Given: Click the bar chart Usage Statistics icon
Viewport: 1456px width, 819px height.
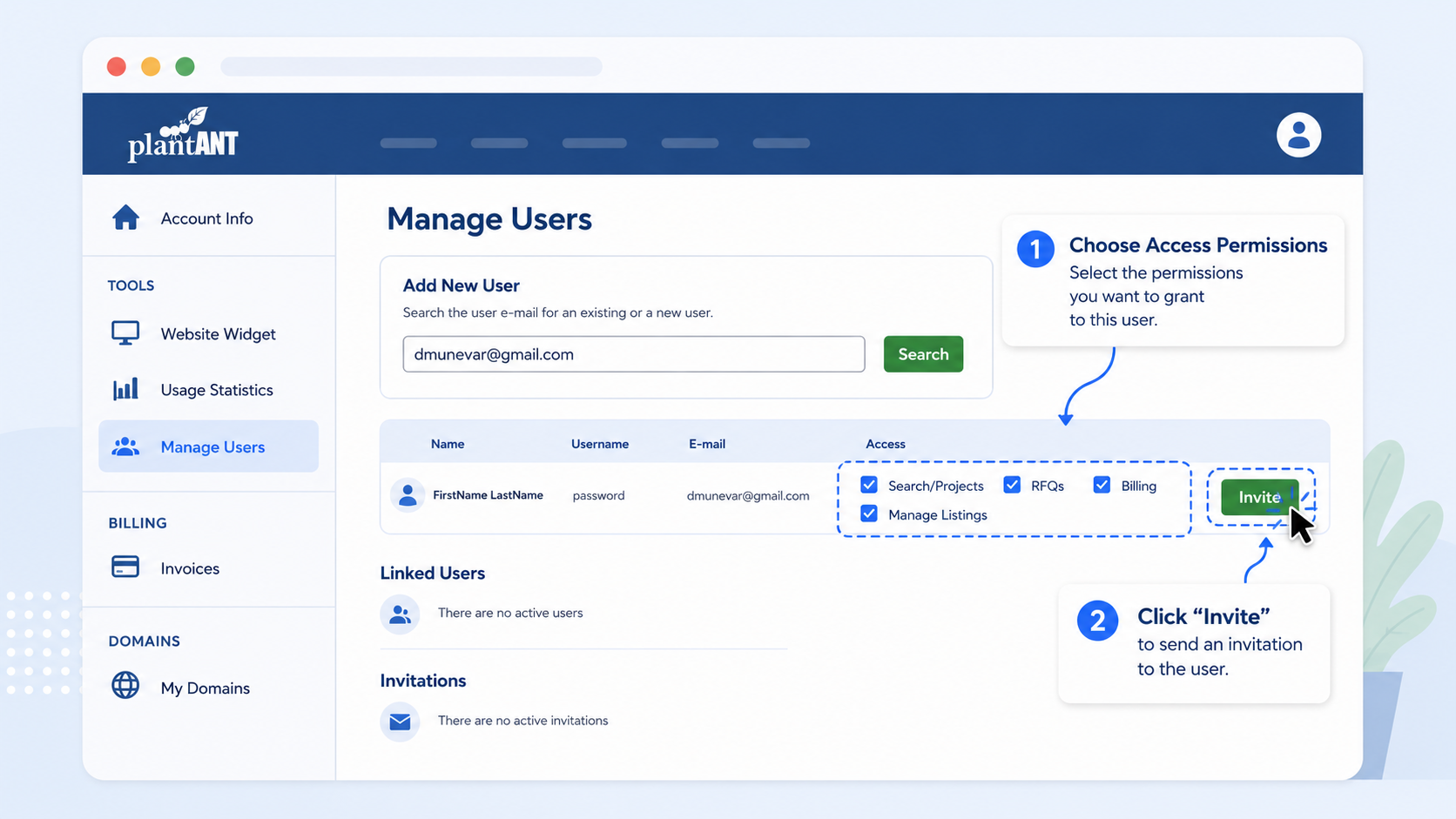Looking at the screenshot, I should click(125, 389).
